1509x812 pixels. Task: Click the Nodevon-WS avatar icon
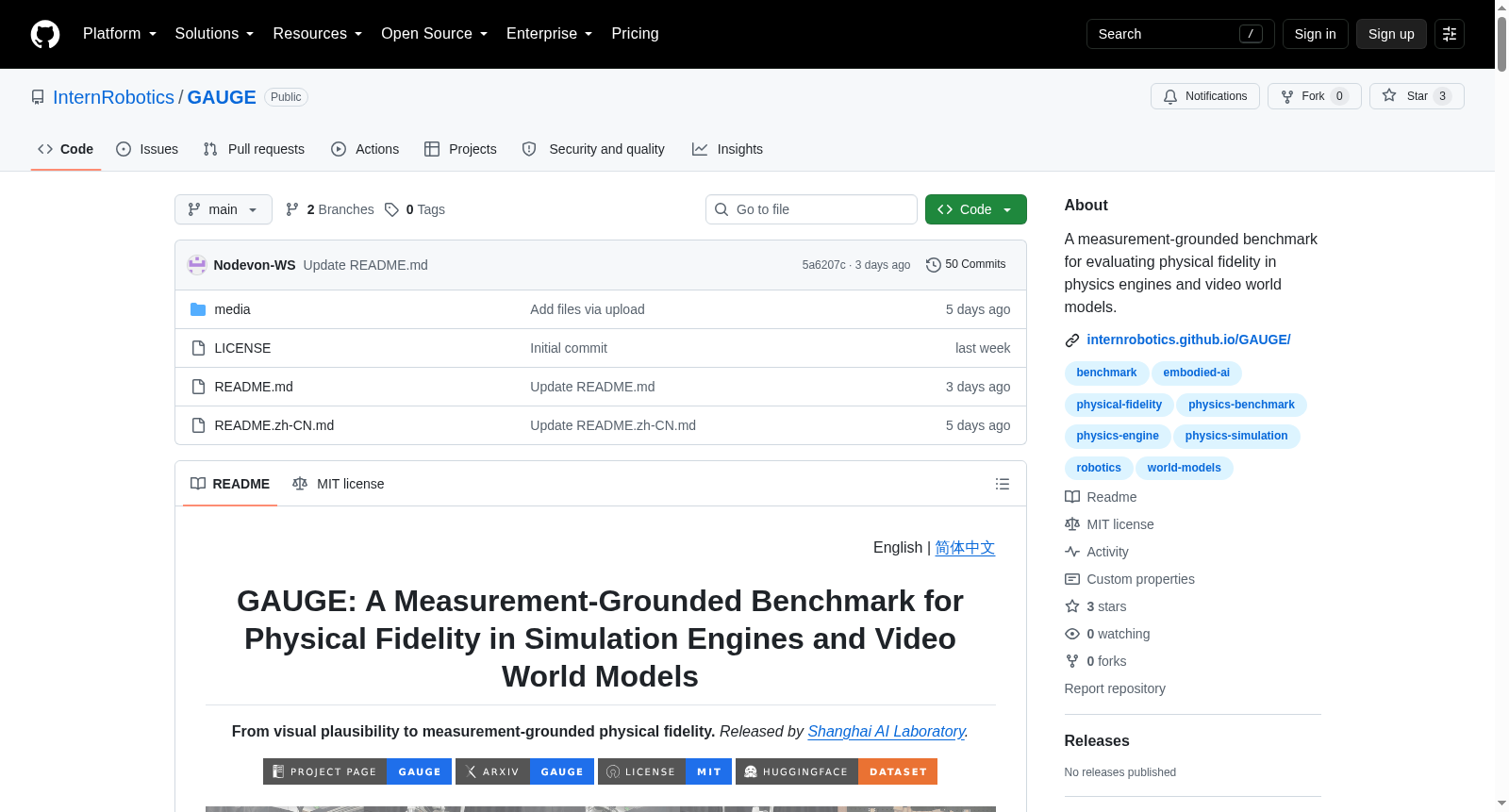click(197, 265)
